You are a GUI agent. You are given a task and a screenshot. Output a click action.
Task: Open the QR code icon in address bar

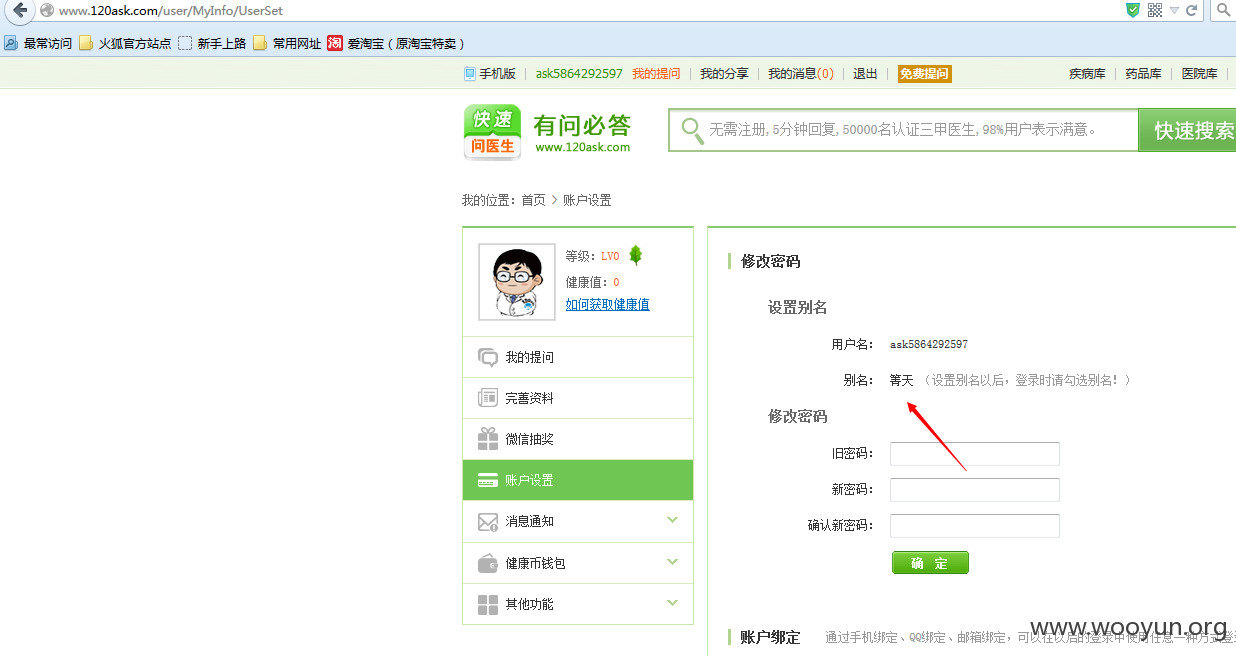pyautogui.click(x=1155, y=10)
